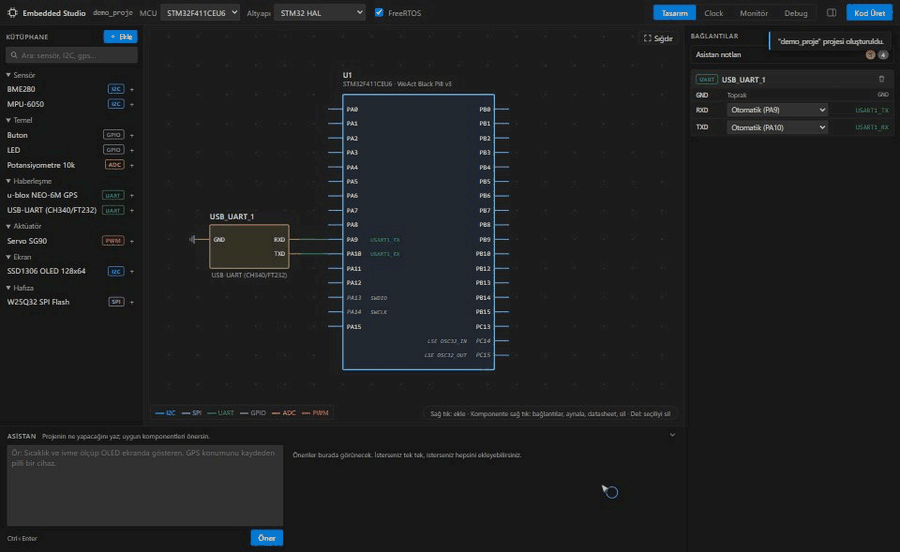Screen dimensions: 900x552
Task: Open the RXD Otomatik (PA9) dropdown
Action: click(777, 110)
